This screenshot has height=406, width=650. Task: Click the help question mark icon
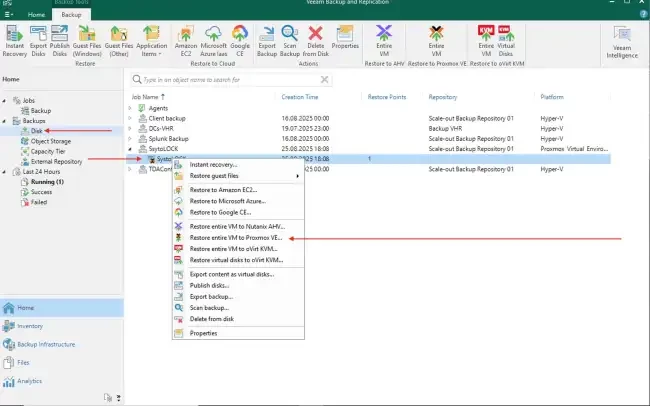point(644,14)
